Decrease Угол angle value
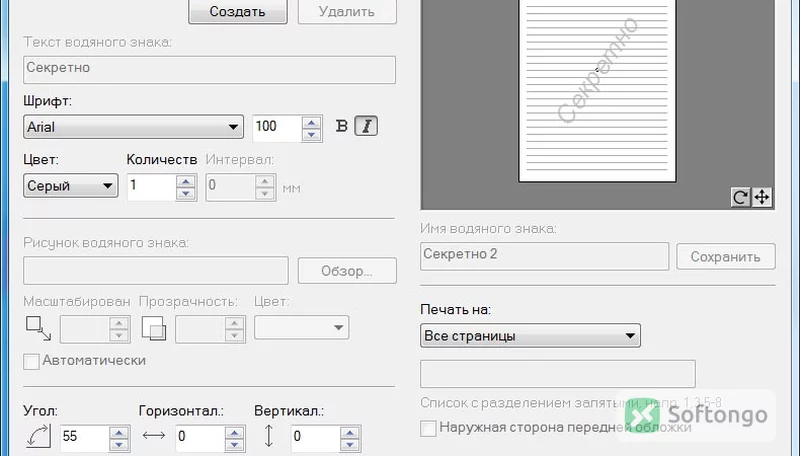The height and width of the screenshot is (456, 800). click(119, 444)
